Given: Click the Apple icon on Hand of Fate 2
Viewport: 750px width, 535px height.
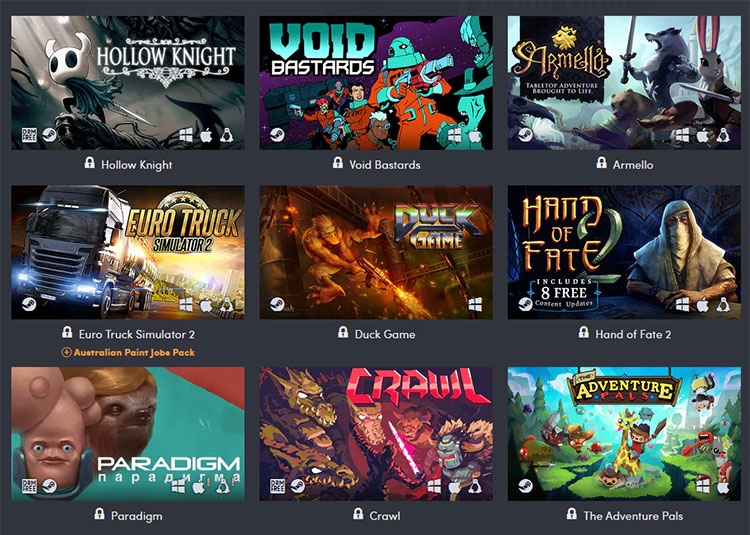Looking at the screenshot, I should pyautogui.click(x=702, y=304).
